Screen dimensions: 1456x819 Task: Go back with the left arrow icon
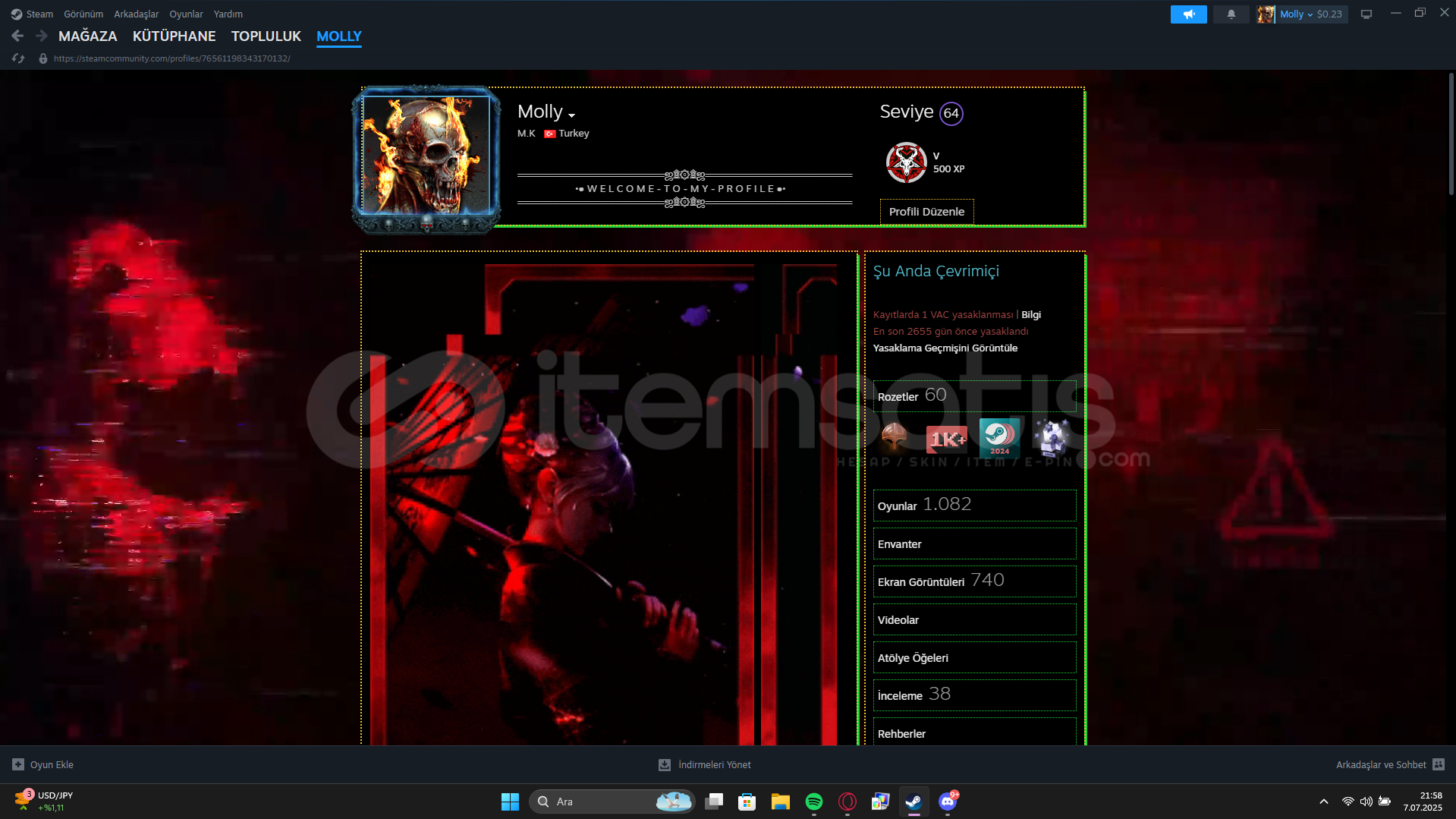18,36
